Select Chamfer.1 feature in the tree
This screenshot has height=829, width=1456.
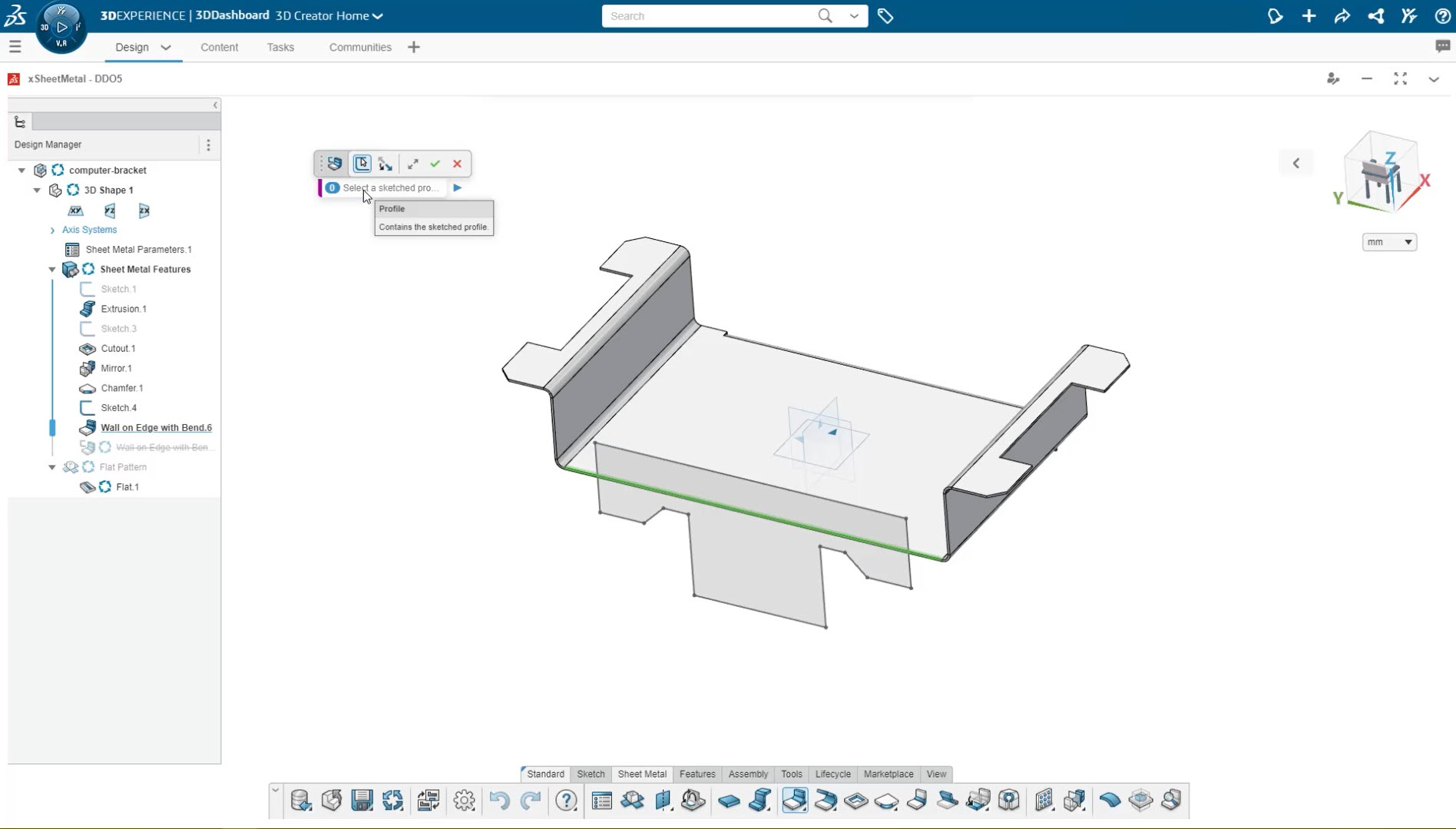121,389
